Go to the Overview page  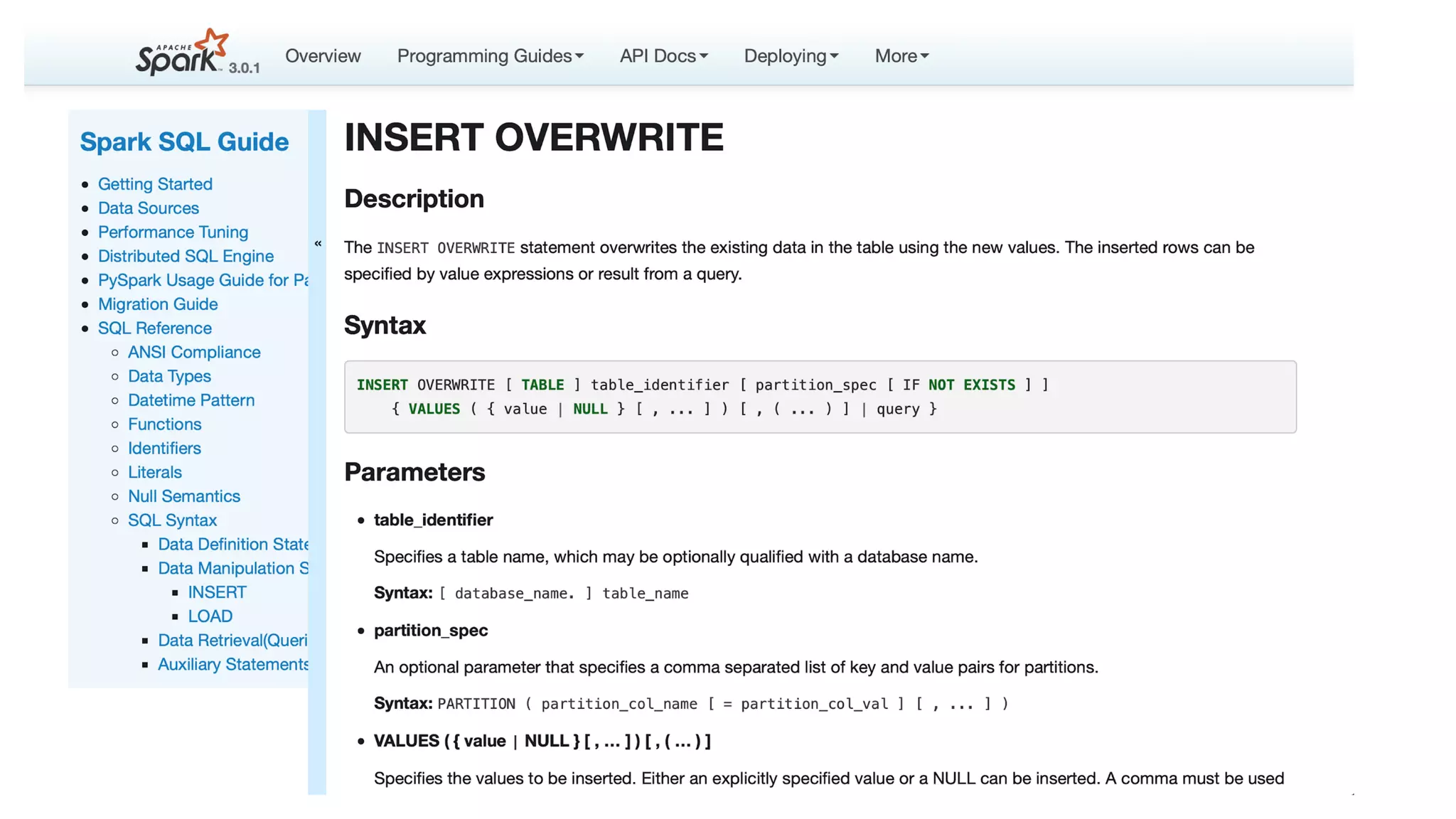click(323, 56)
